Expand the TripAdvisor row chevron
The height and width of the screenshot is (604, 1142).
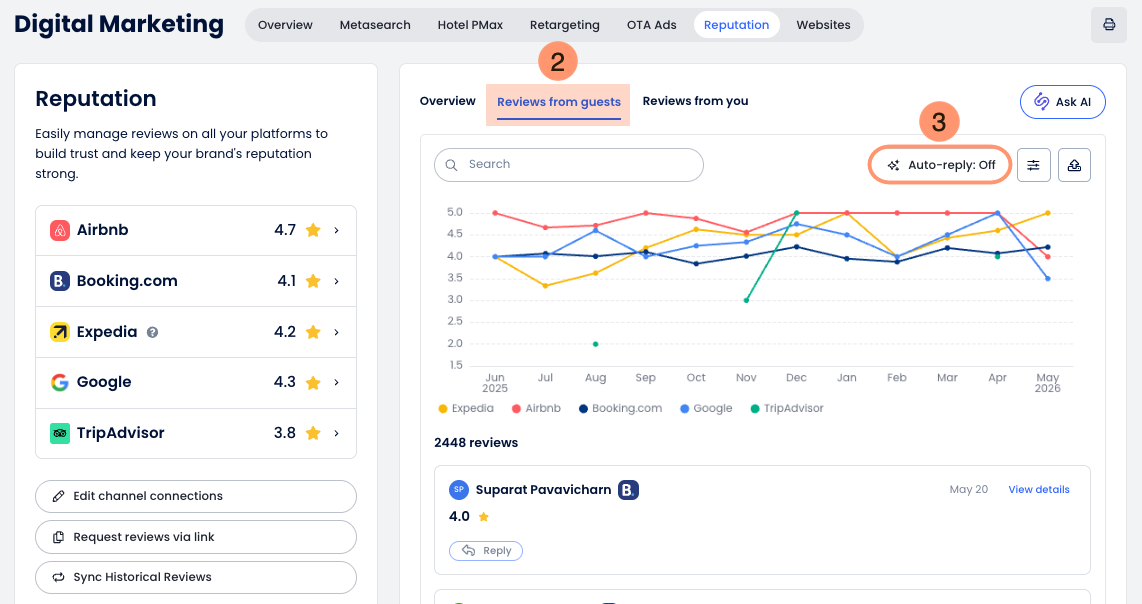click(x=336, y=434)
